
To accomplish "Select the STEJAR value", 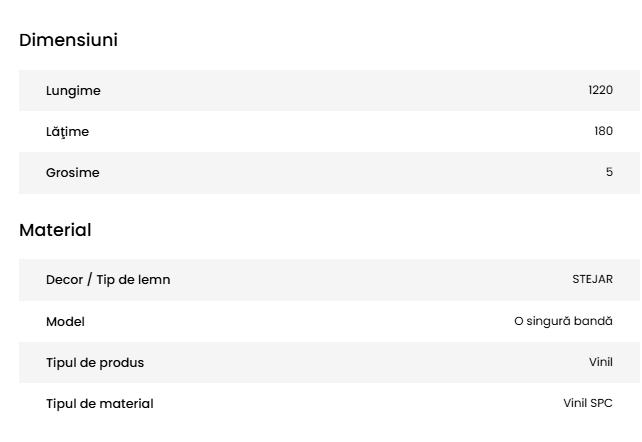I will (x=592, y=280).
